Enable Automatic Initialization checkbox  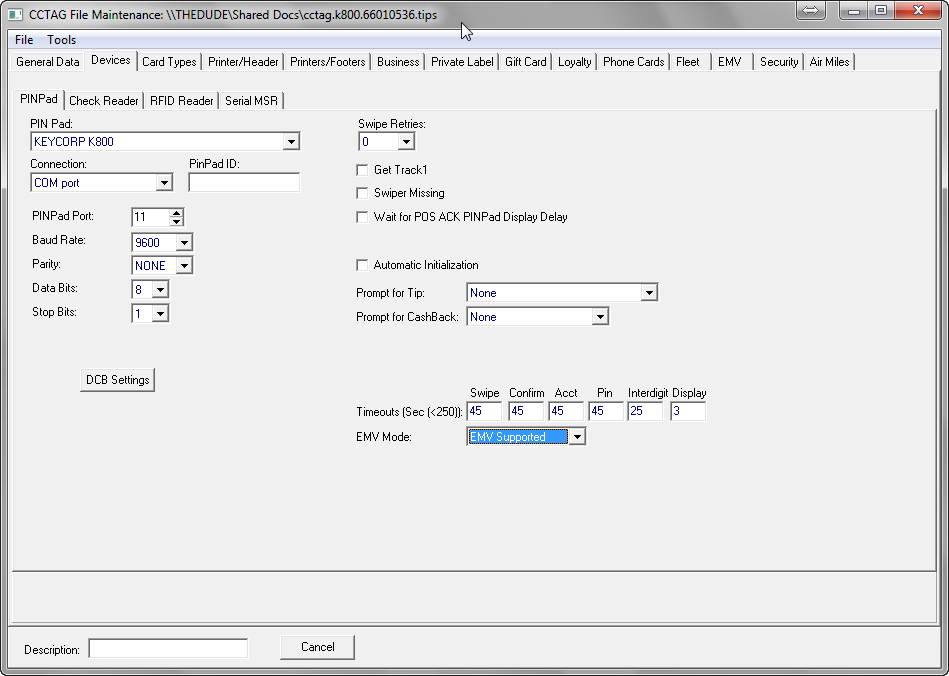tap(363, 265)
